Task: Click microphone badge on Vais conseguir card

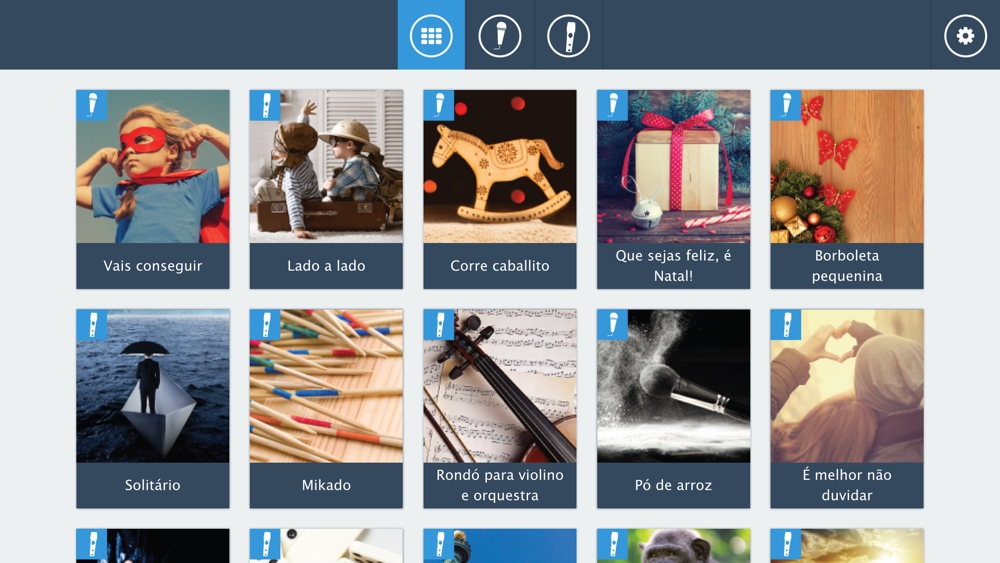Action: pyautogui.click(x=92, y=105)
